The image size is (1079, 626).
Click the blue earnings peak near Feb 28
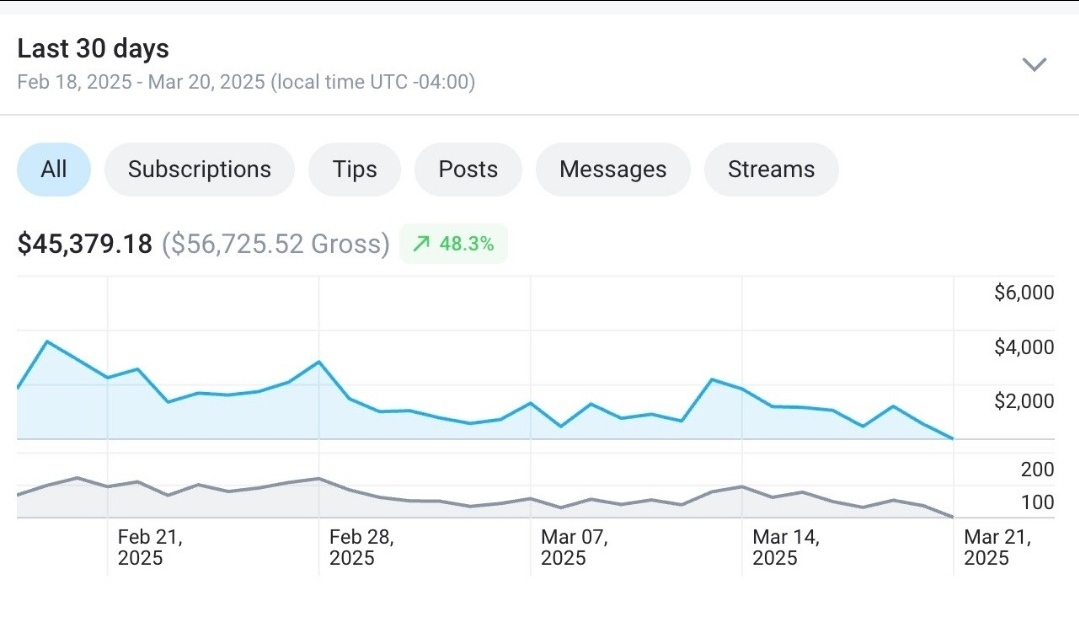coord(319,362)
